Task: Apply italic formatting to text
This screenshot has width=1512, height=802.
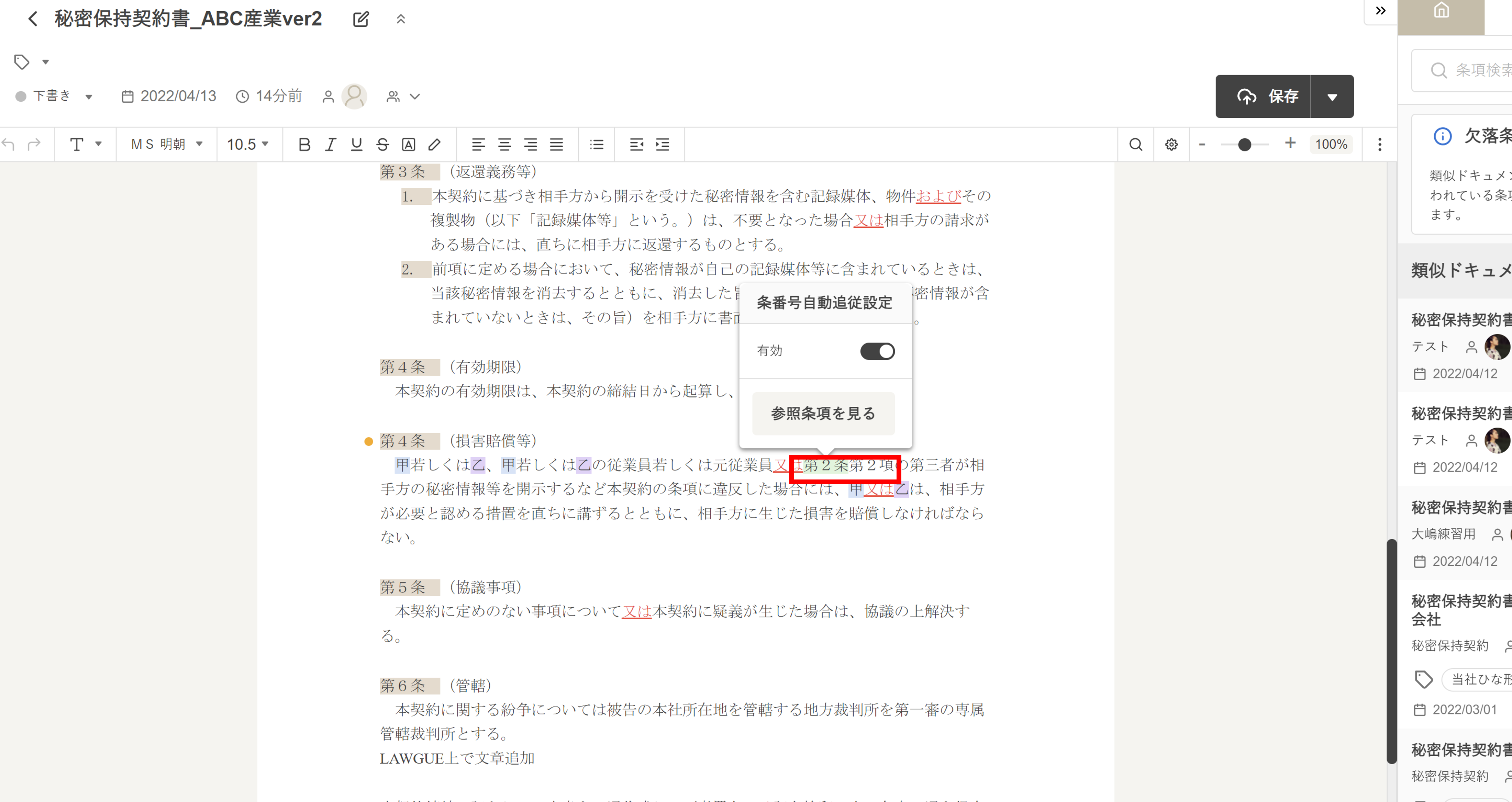Action: pyautogui.click(x=331, y=144)
